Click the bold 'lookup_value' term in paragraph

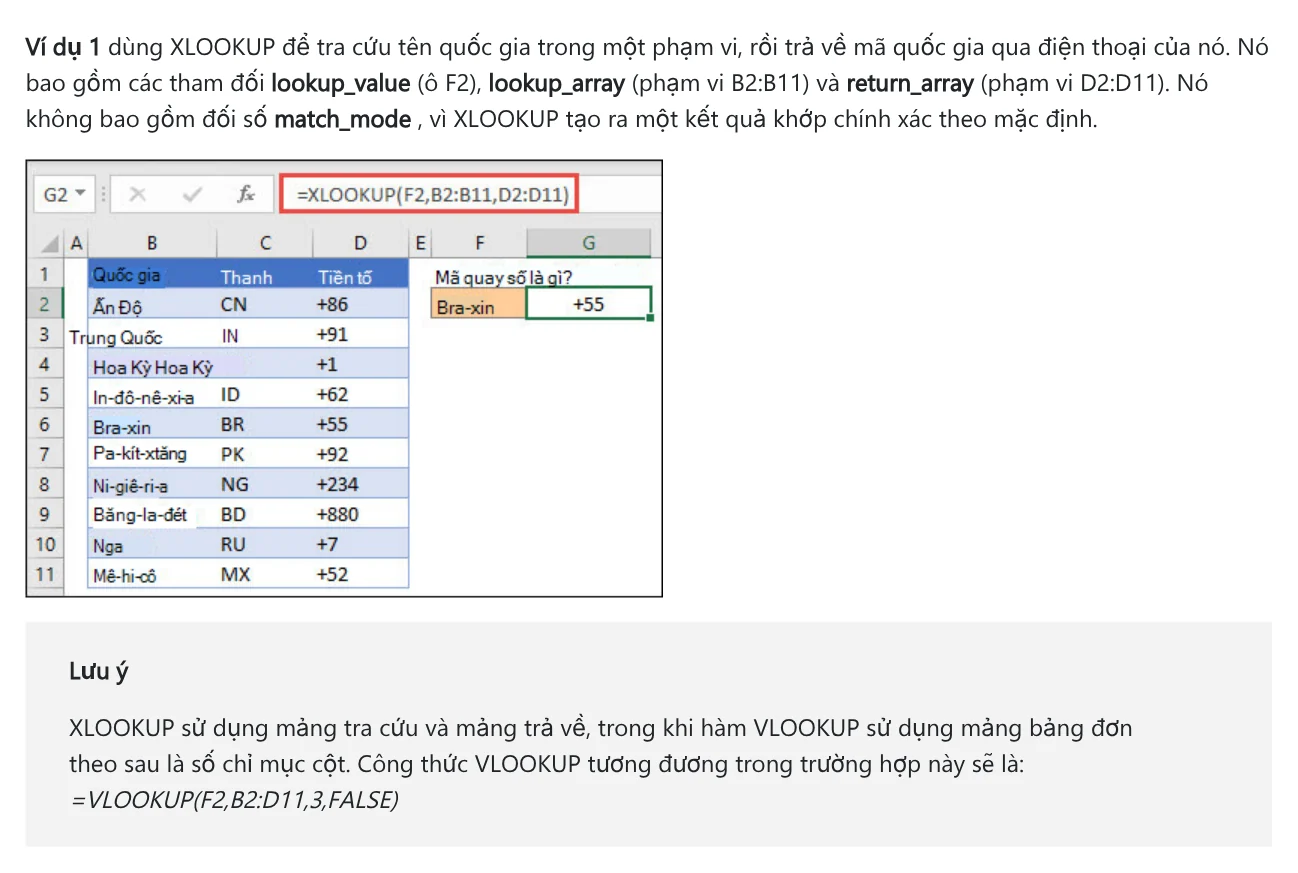tap(341, 83)
